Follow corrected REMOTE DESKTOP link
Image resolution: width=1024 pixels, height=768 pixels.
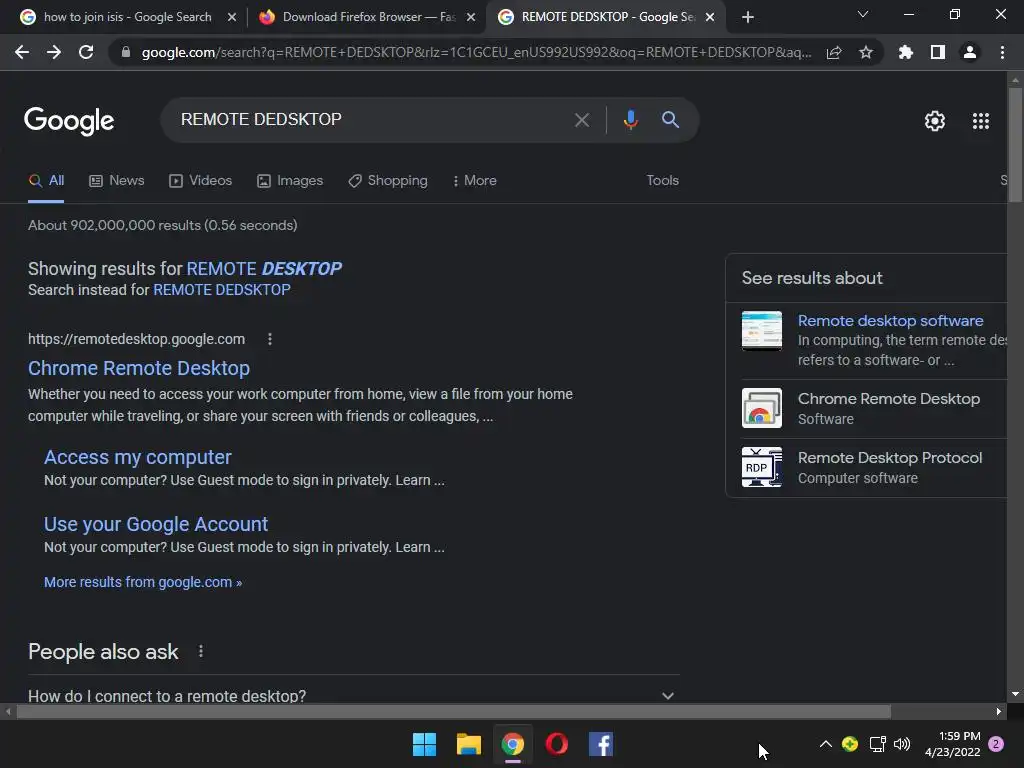(x=264, y=268)
